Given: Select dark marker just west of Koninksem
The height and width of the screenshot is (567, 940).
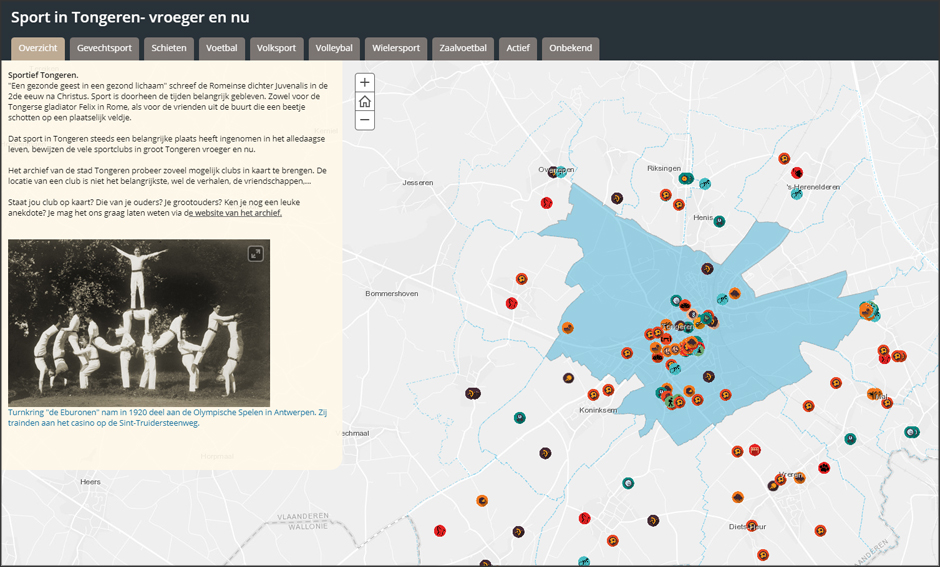Looking at the screenshot, I should point(568,378).
